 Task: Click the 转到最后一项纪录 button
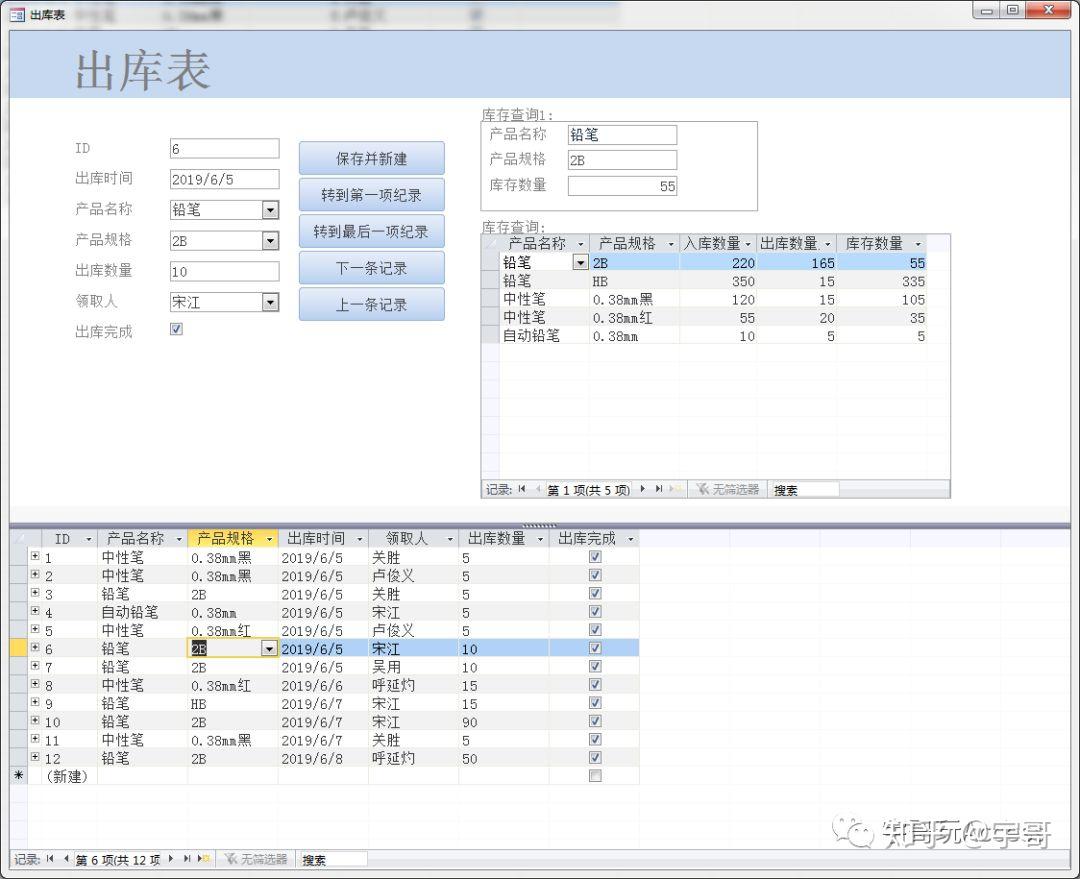click(x=372, y=231)
